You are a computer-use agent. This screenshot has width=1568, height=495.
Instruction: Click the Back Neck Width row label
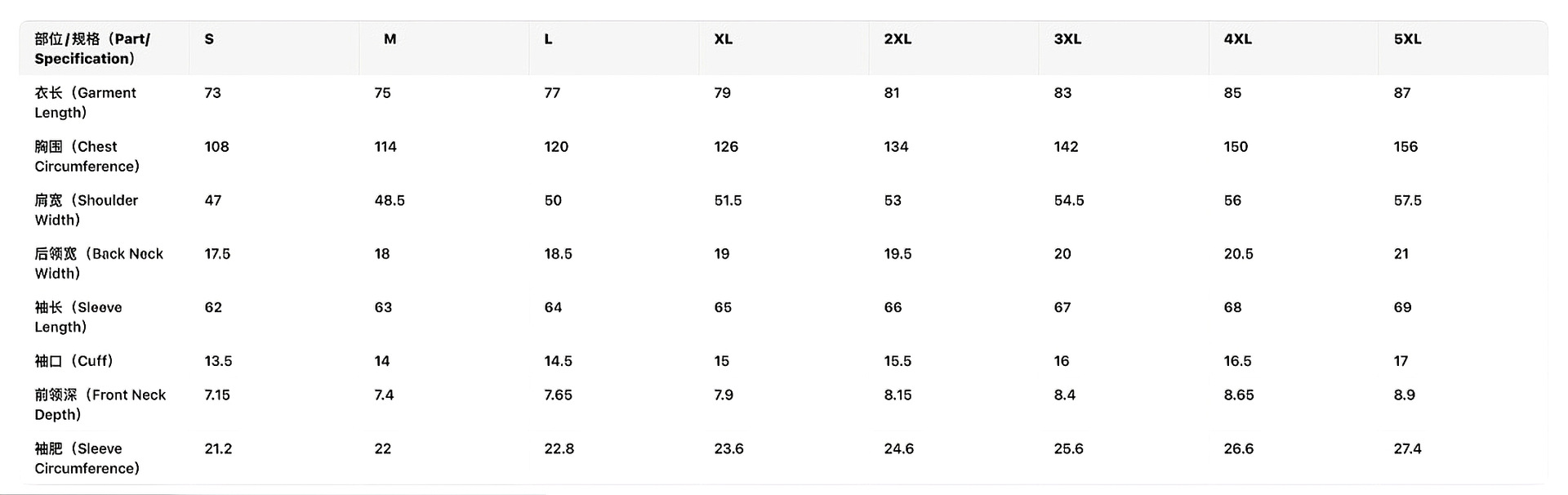[x=98, y=264]
